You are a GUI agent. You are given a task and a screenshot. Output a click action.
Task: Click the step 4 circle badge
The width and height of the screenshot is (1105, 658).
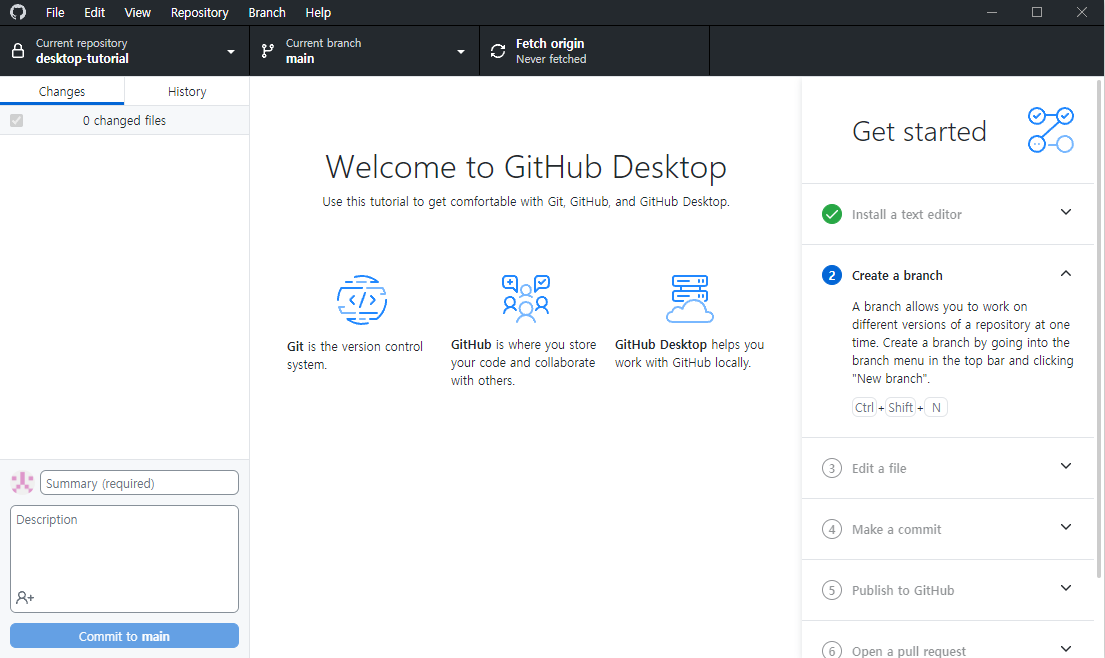pos(832,529)
